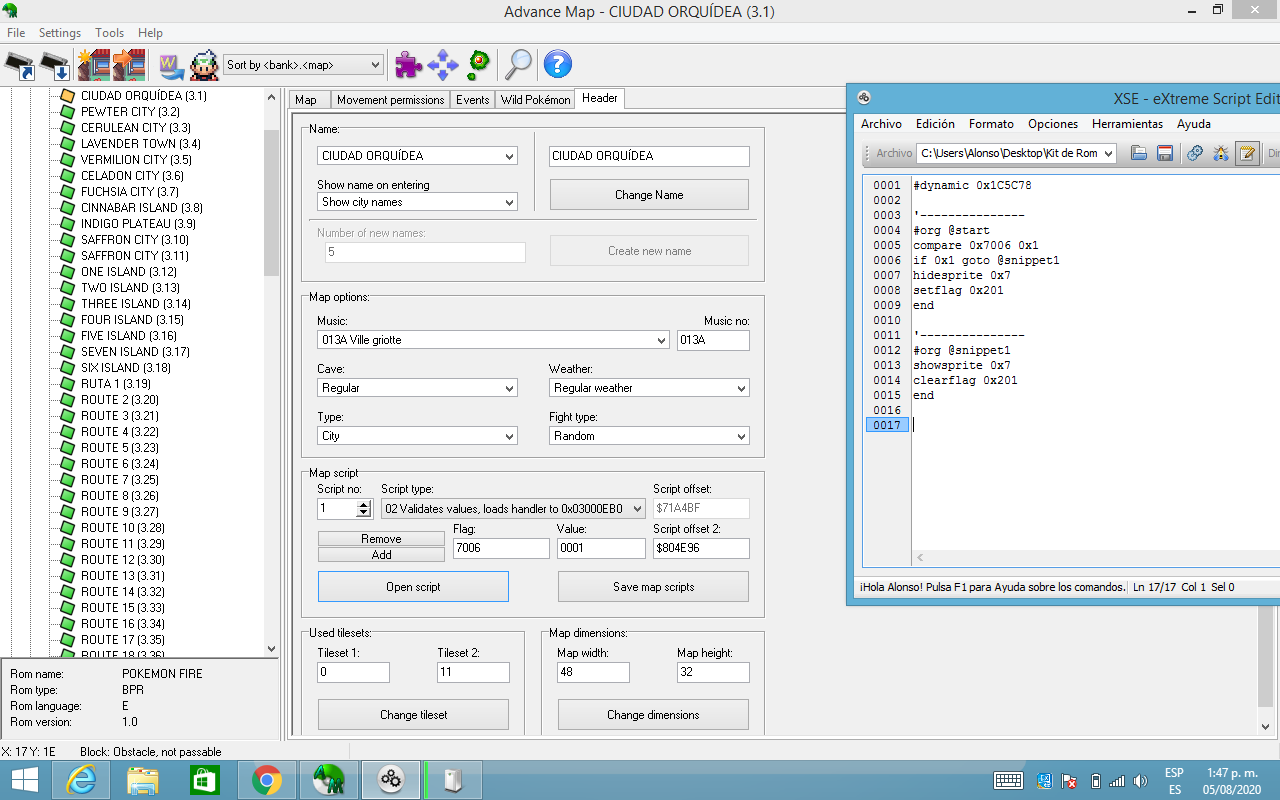This screenshot has height=800, width=1280.
Task: Expand the Weather dropdown
Action: pyautogui.click(x=649, y=388)
